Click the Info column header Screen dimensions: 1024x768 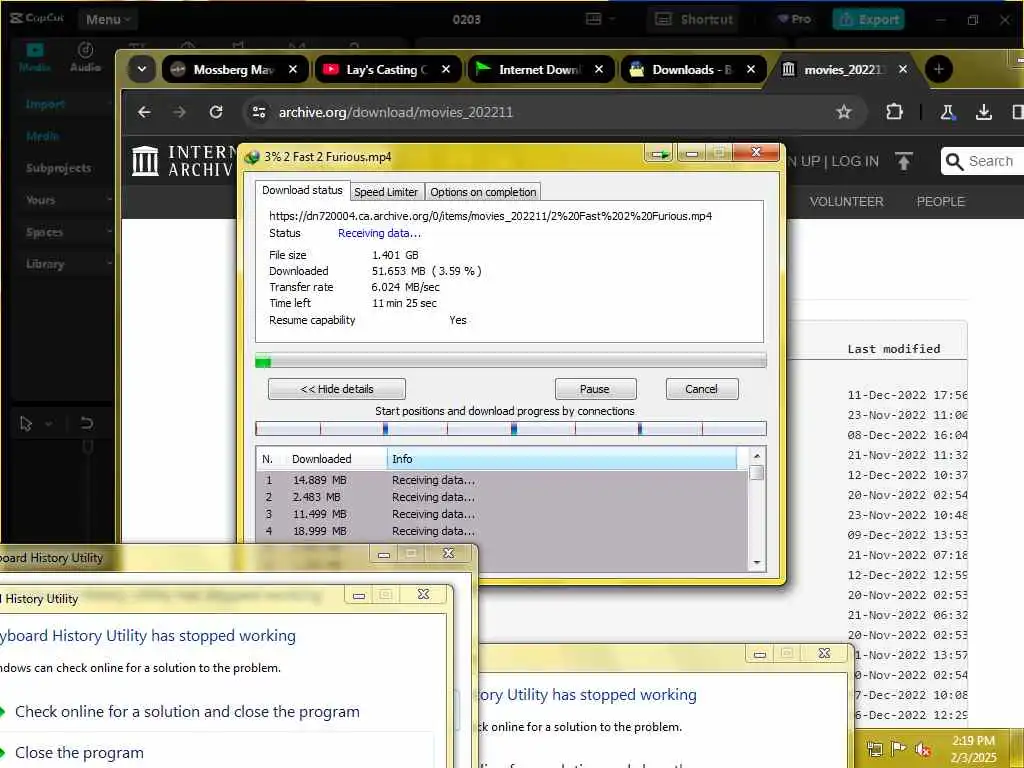point(562,458)
